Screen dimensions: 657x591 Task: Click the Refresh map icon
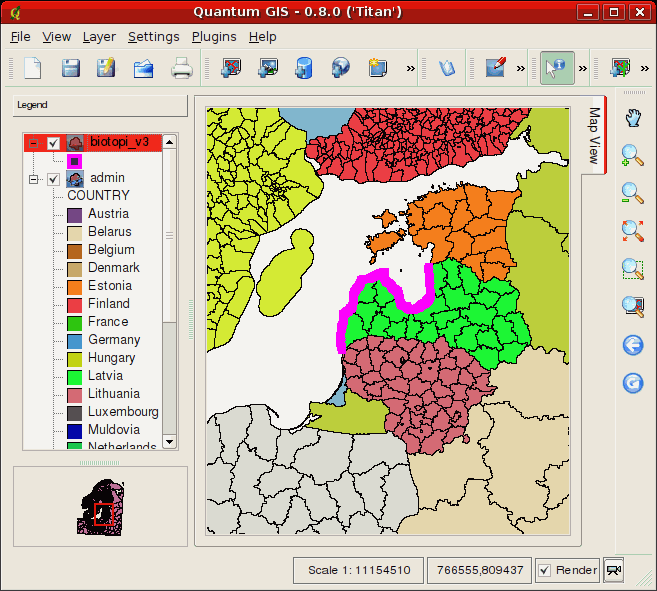click(x=633, y=383)
